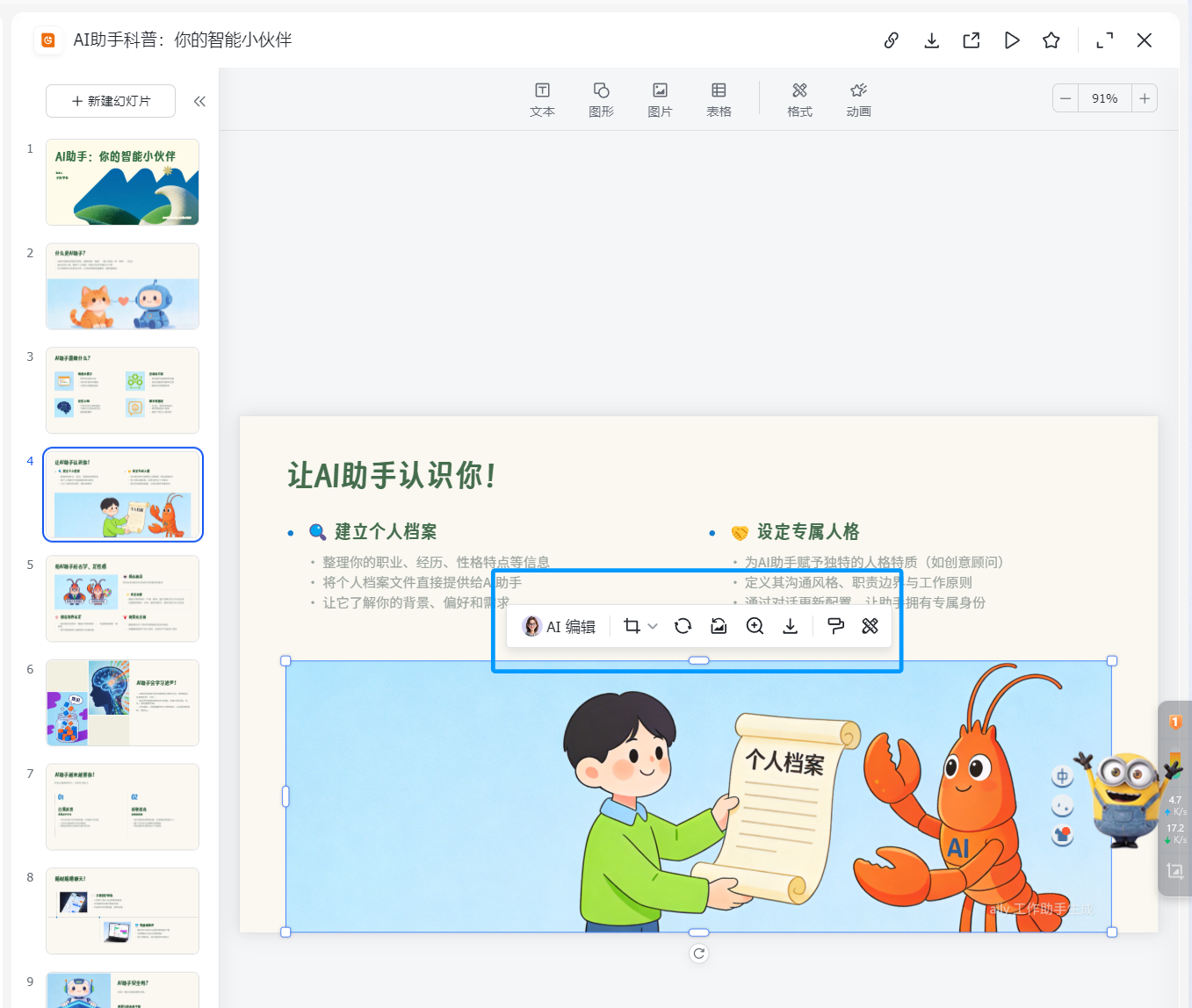Open image format settings from floating toolbar
This screenshot has width=1192, height=1008.
pyautogui.click(x=870, y=626)
